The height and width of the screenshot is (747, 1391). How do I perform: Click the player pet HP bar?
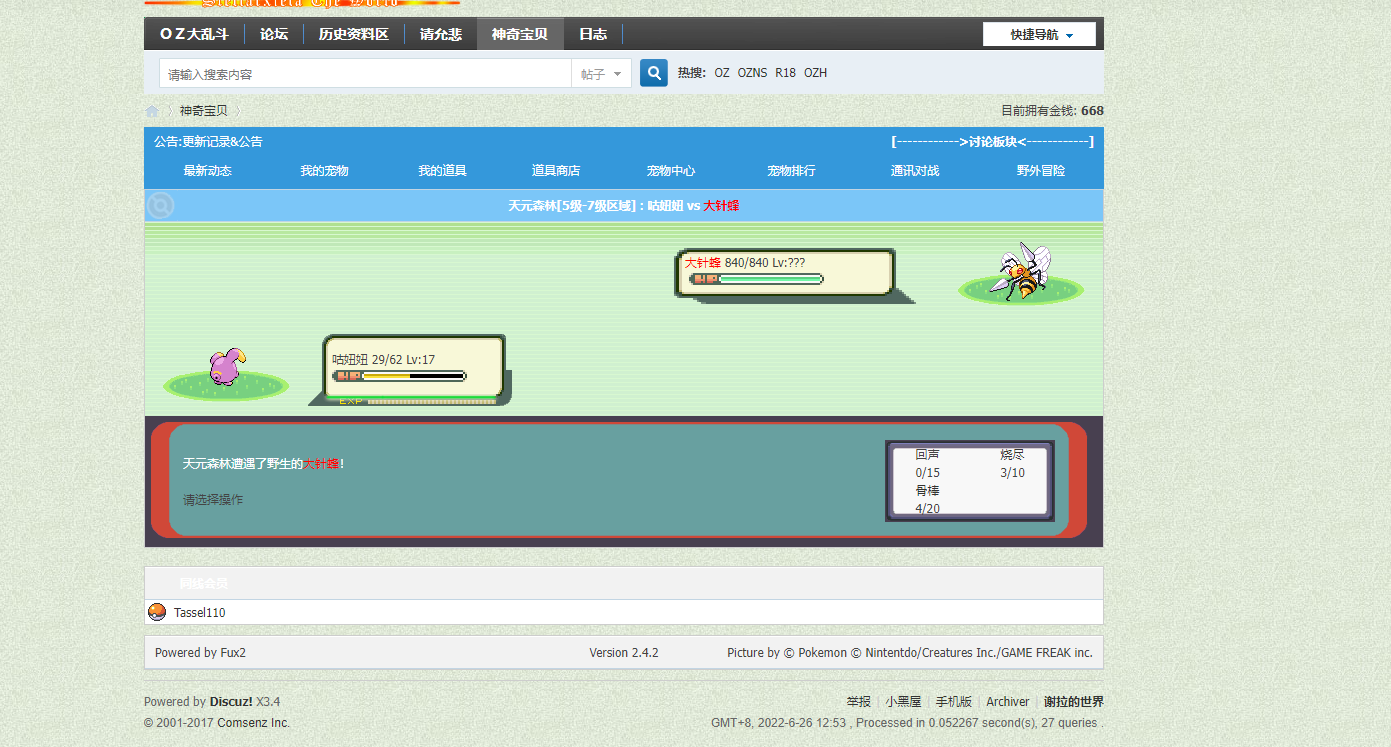click(x=400, y=376)
